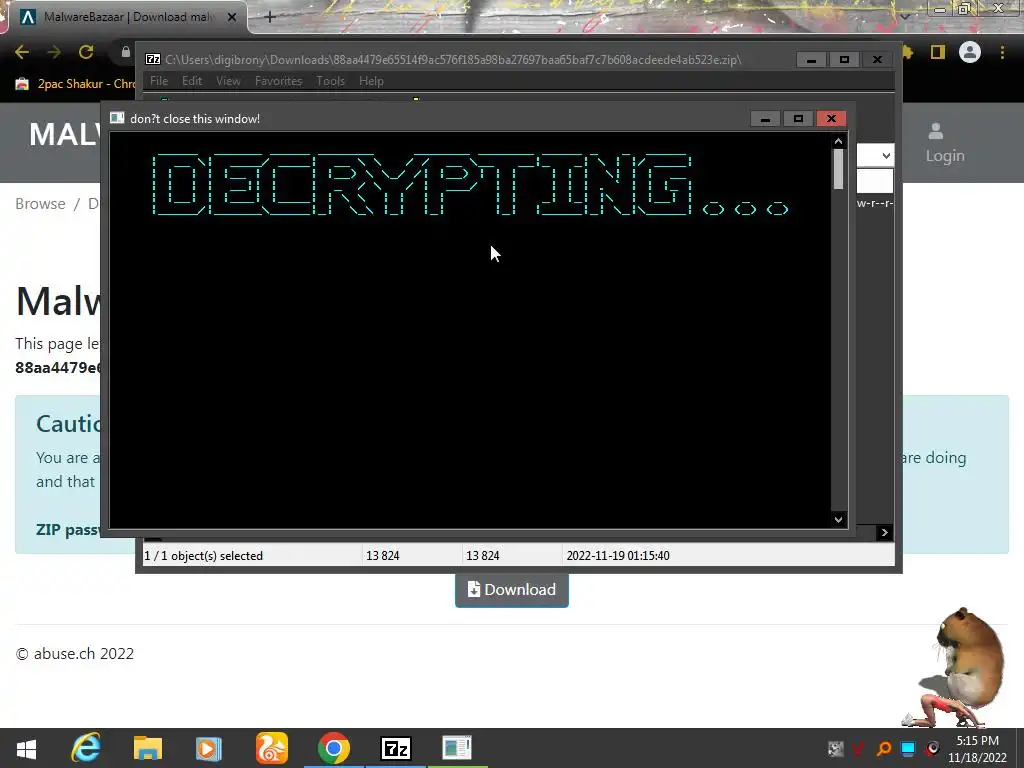1024x768 pixels.
Task: Close the MalwareBazaar browser tab
Action: coord(231,18)
